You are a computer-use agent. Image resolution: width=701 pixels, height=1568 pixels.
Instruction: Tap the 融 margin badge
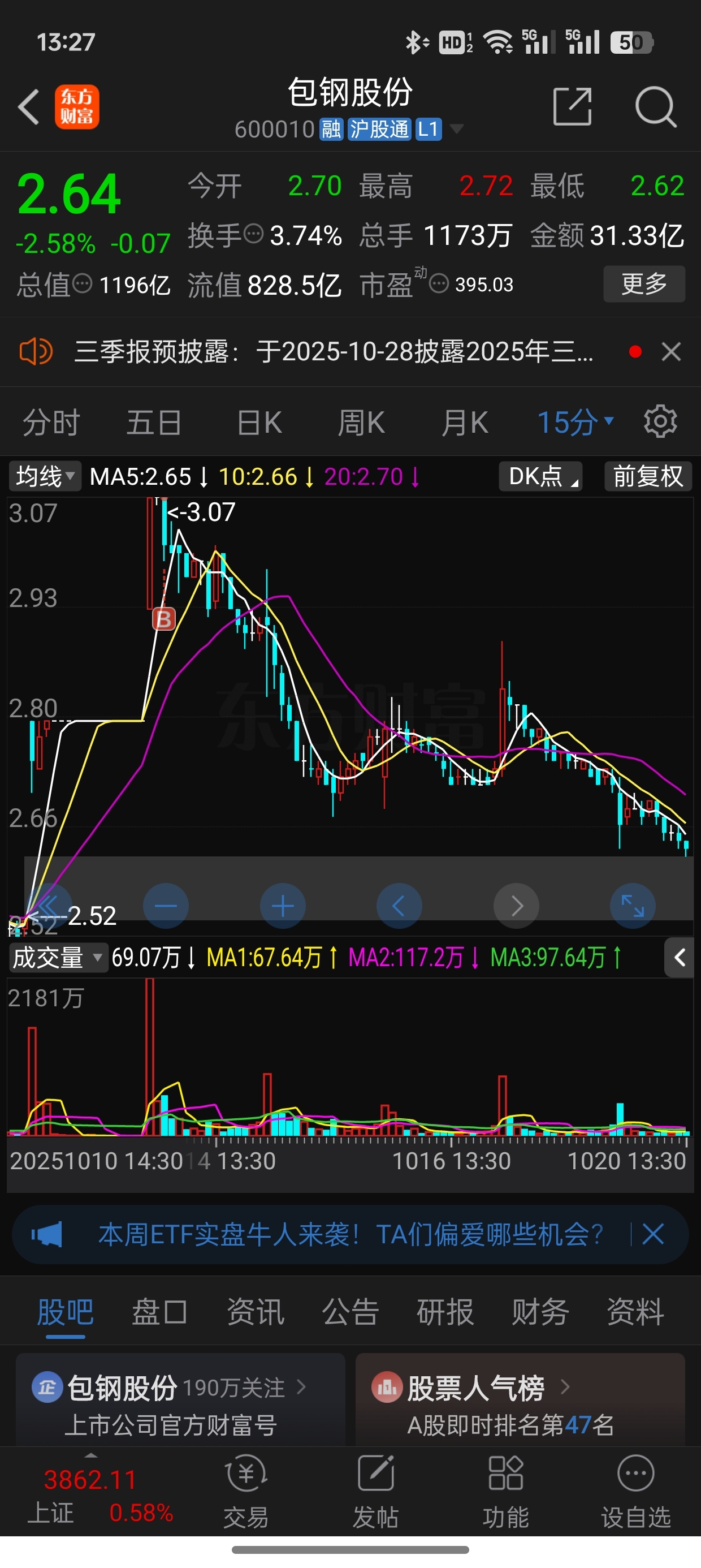[x=332, y=129]
